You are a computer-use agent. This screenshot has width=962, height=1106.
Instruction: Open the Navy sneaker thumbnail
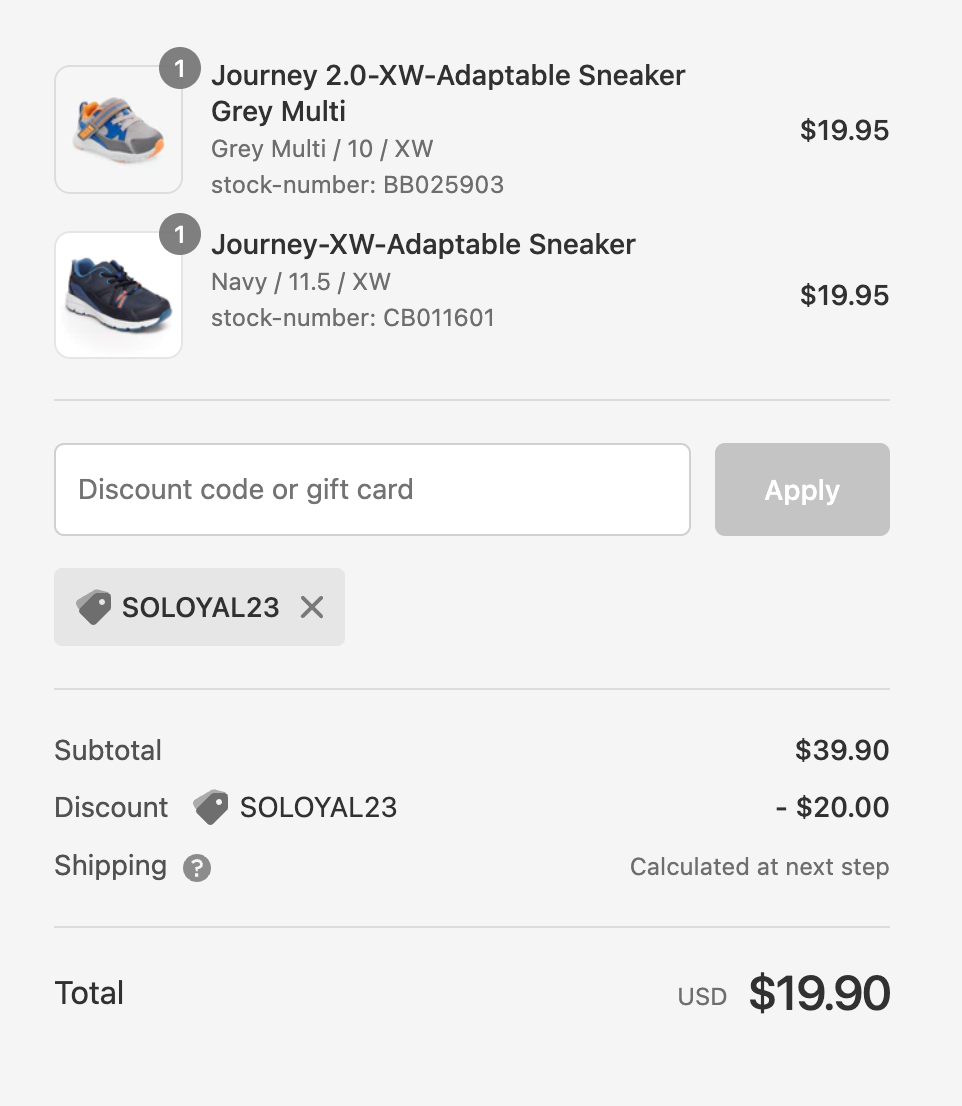pos(118,295)
